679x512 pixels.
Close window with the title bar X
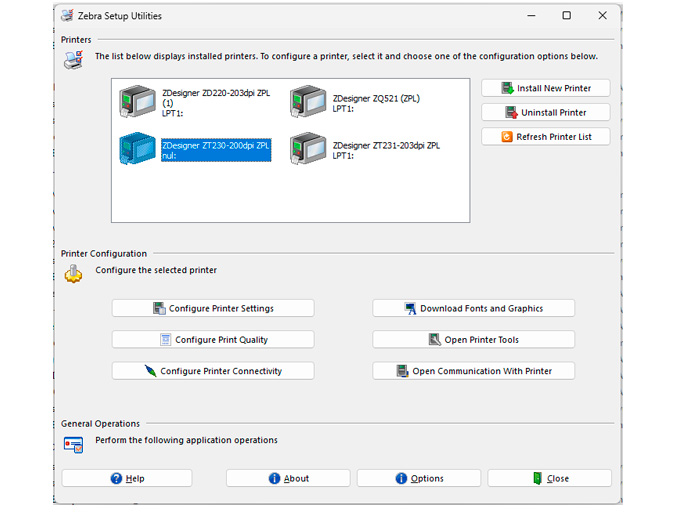pos(602,16)
